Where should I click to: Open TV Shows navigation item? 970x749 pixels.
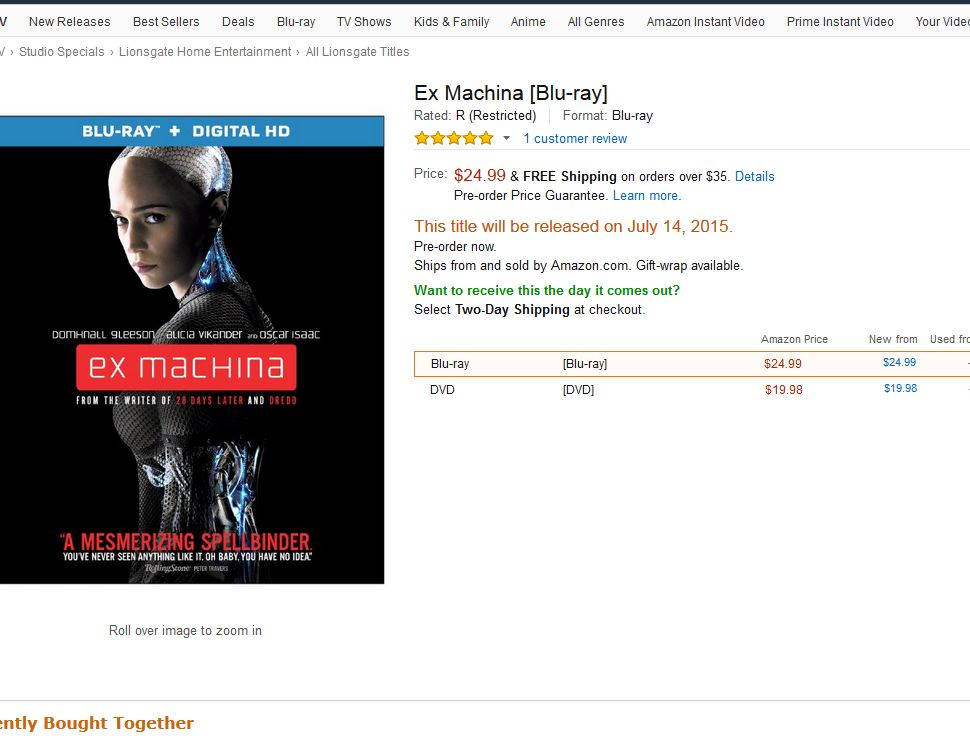tap(364, 22)
